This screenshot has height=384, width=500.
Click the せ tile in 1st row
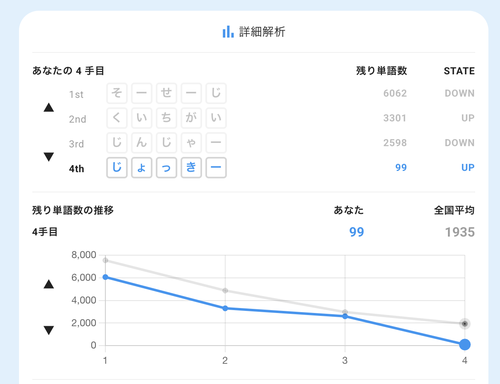click(166, 93)
